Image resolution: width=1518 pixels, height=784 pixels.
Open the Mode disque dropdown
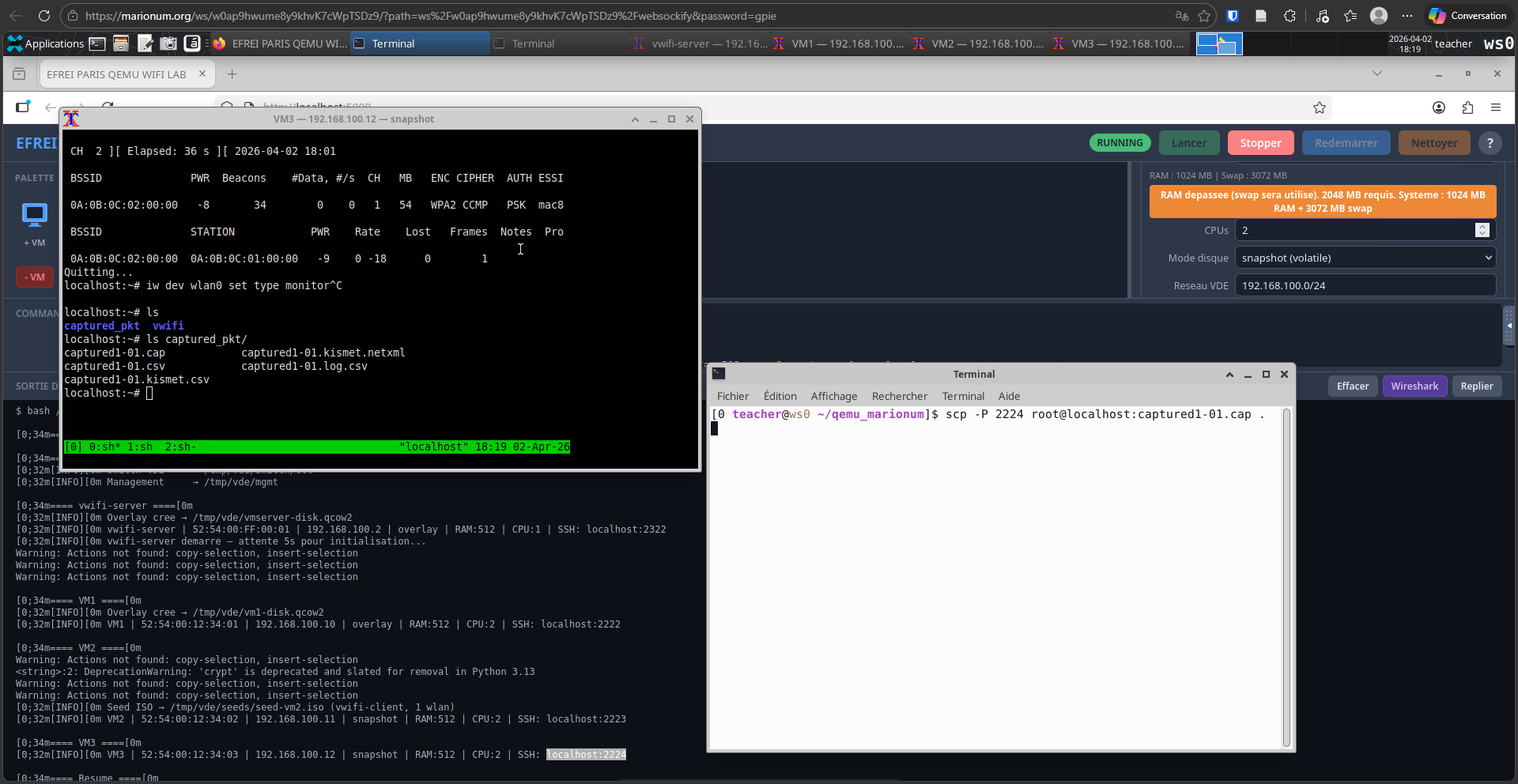tap(1365, 258)
